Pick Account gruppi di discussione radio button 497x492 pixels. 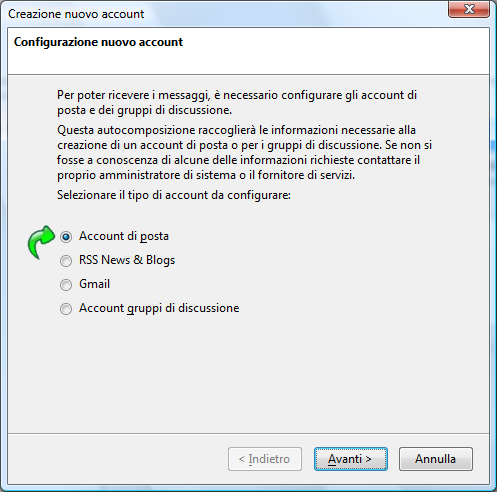click(x=66, y=309)
